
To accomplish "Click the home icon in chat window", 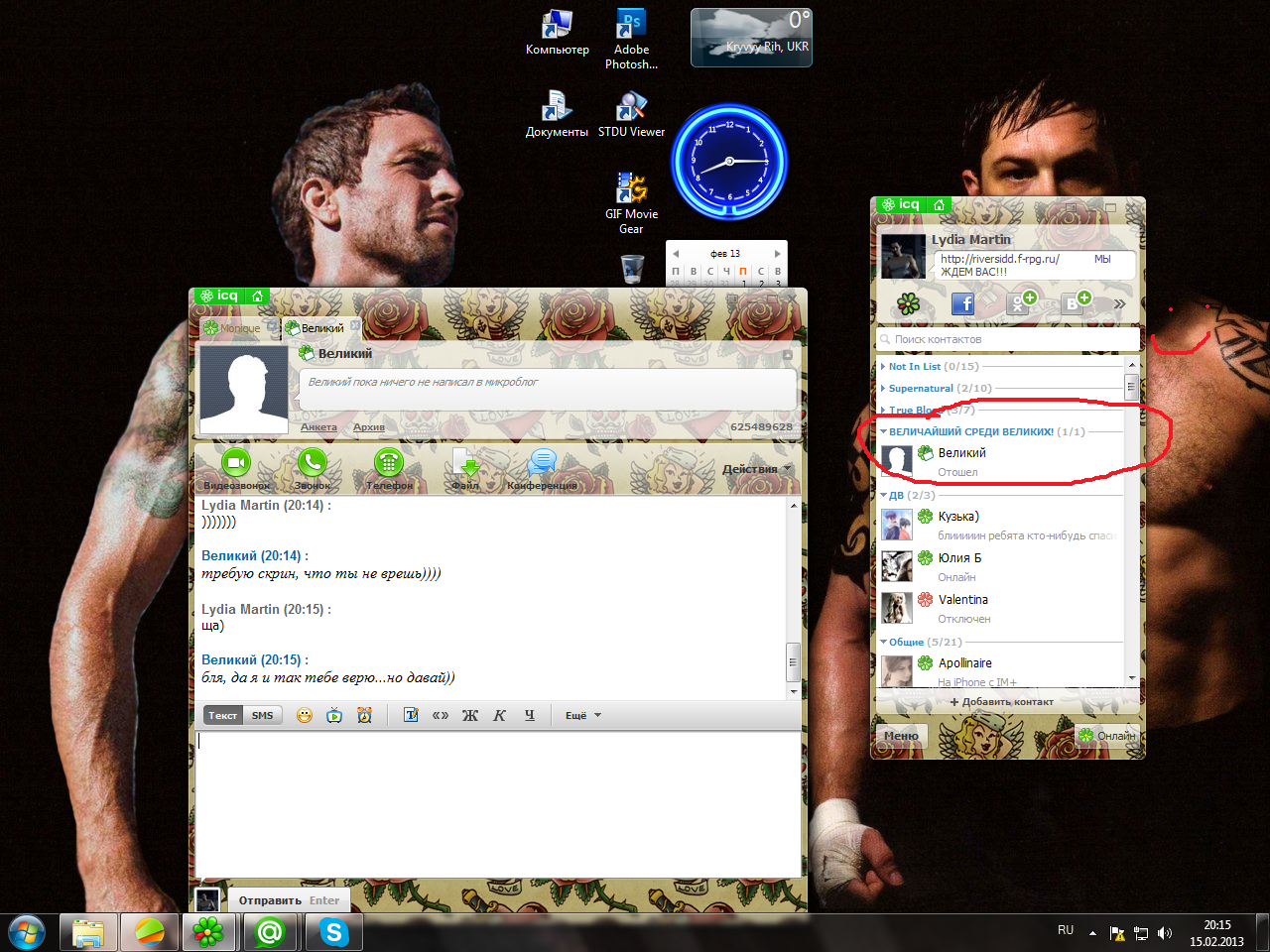I will 257,296.
